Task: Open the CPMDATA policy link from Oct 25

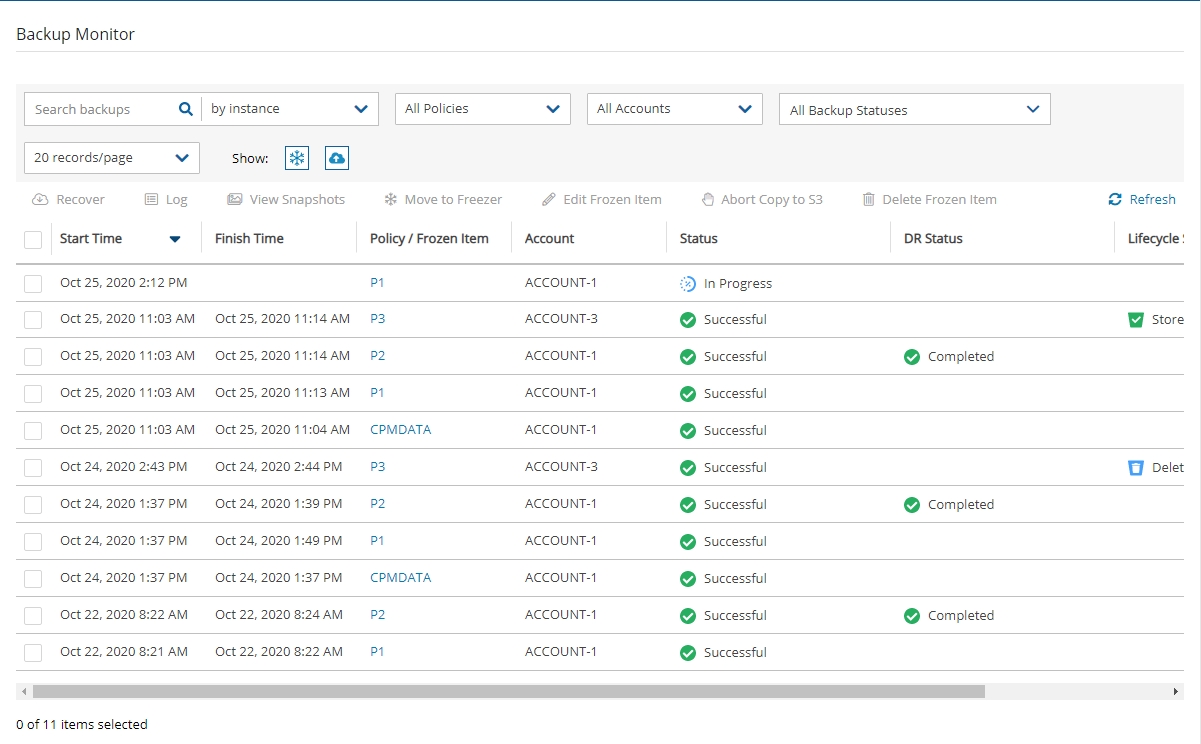Action: (400, 430)
